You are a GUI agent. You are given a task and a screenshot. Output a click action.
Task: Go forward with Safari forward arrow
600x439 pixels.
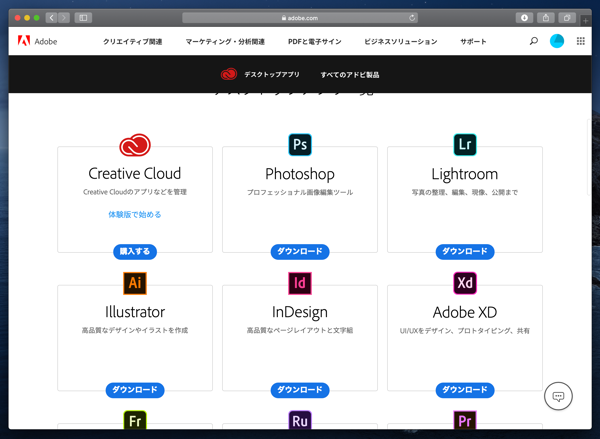coord(64,18)
